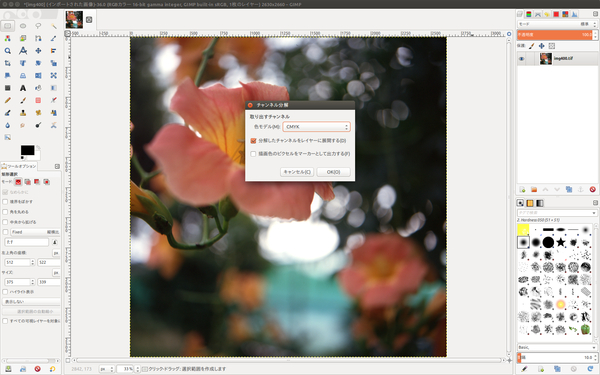Toggle the Fixed aspect checkbox
The width and height of the screenshot is (600, 375).
click(x=5, y=232)
